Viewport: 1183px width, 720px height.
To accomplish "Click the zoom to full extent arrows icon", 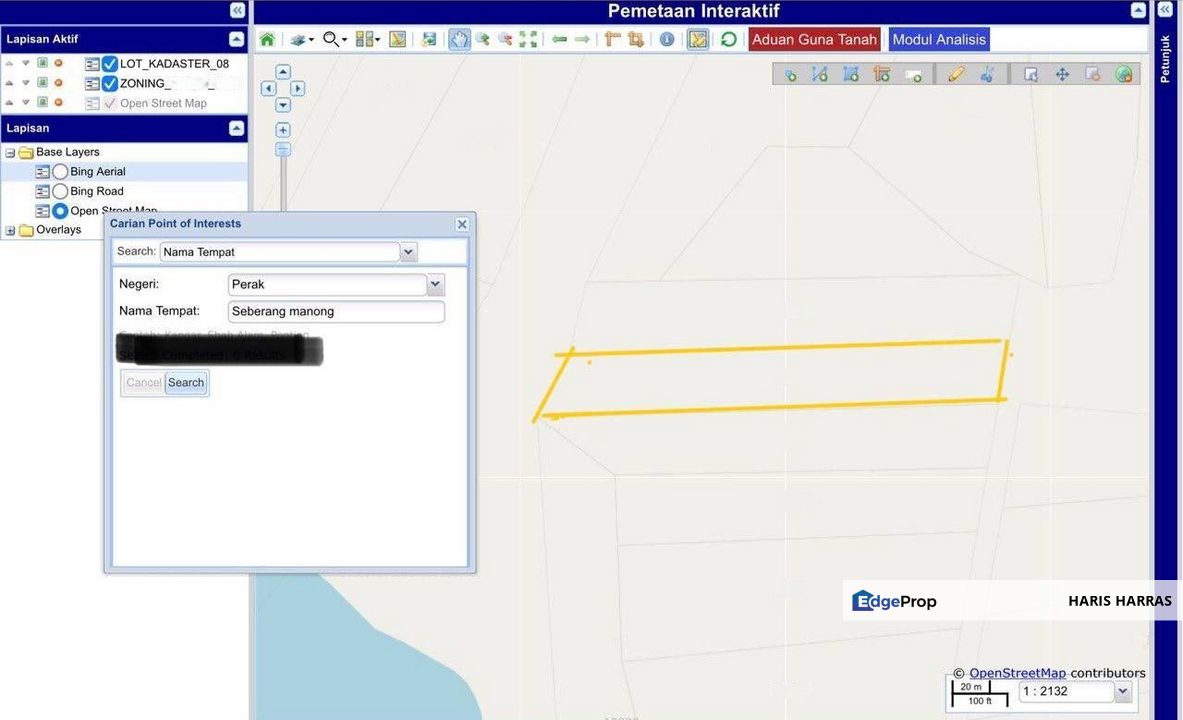I will coord(528,39).
